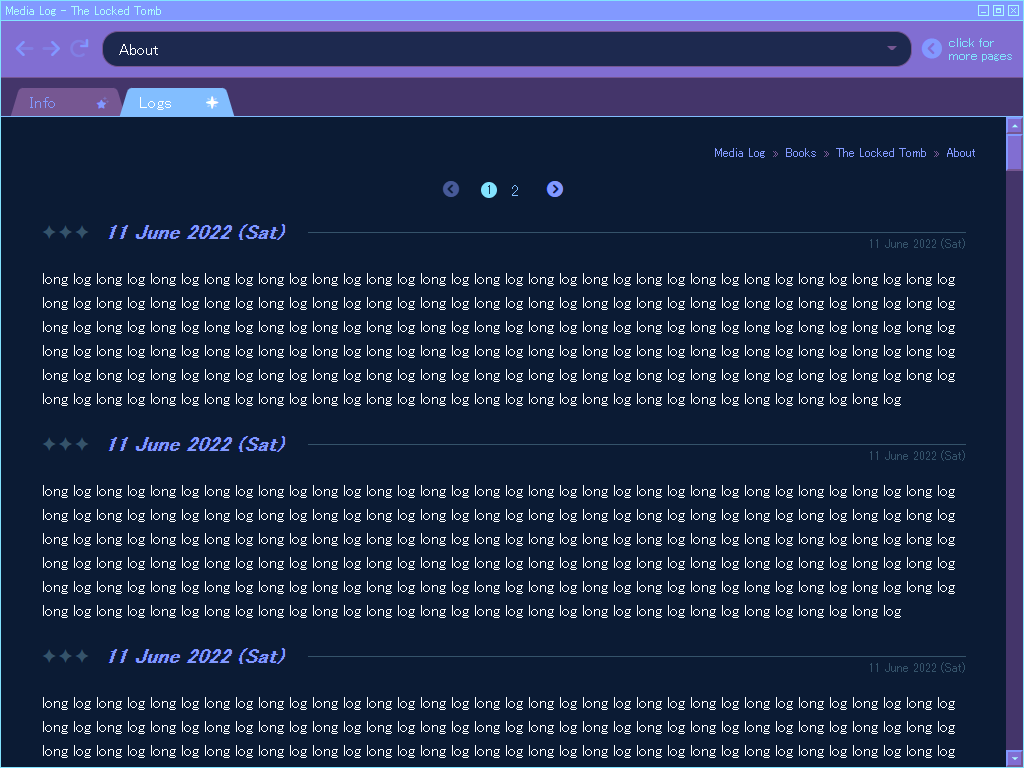Open the About breadcrumb link
This screenshot has height=768, width=1024.
(961, 153)
